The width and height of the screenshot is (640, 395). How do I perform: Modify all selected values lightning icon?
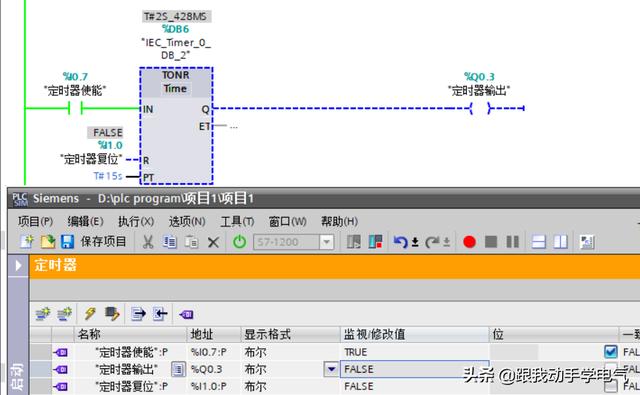pyautogui.click(x=90, y=314)
